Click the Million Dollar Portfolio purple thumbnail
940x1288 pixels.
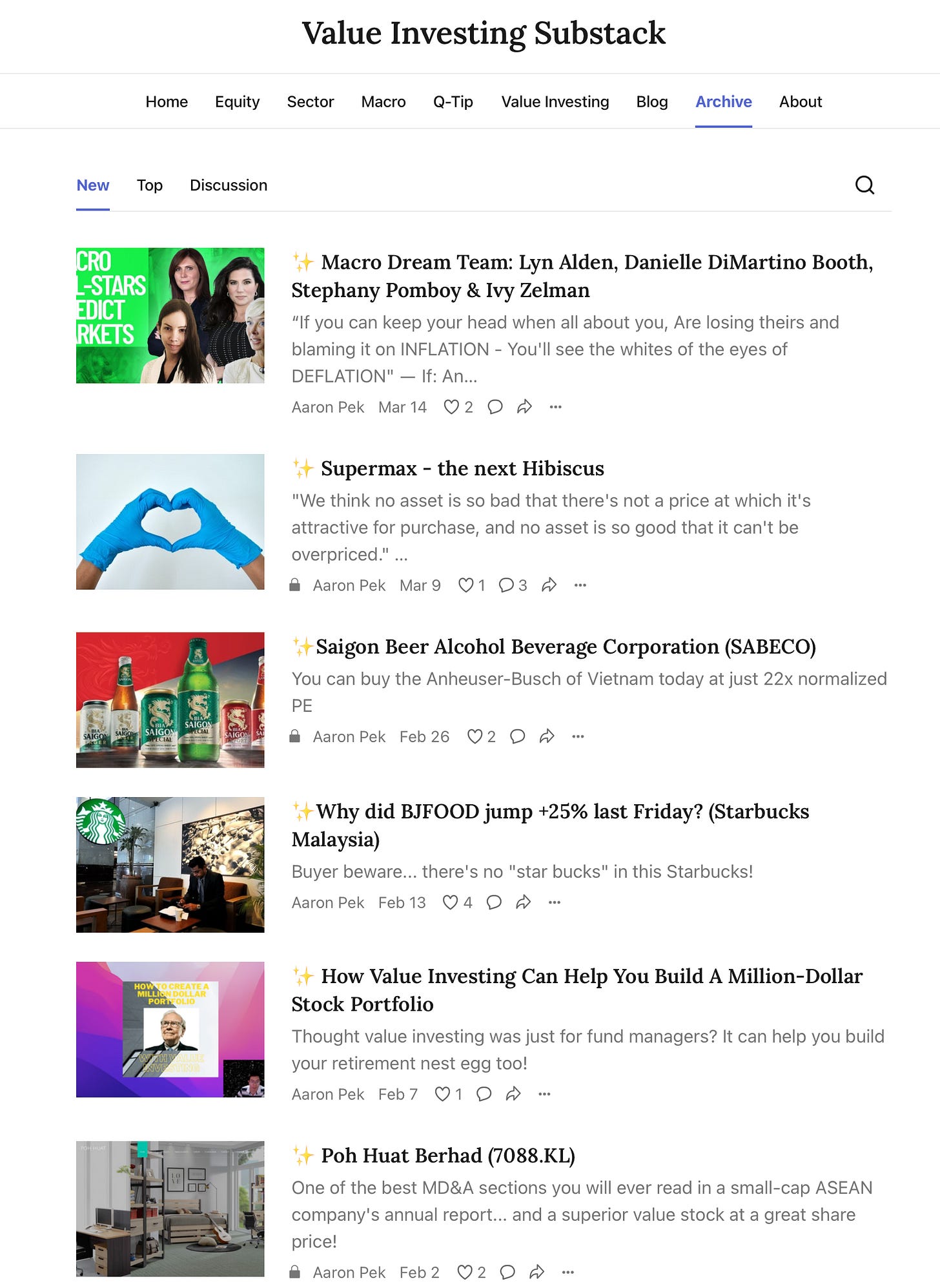[x=170, y=1030]
